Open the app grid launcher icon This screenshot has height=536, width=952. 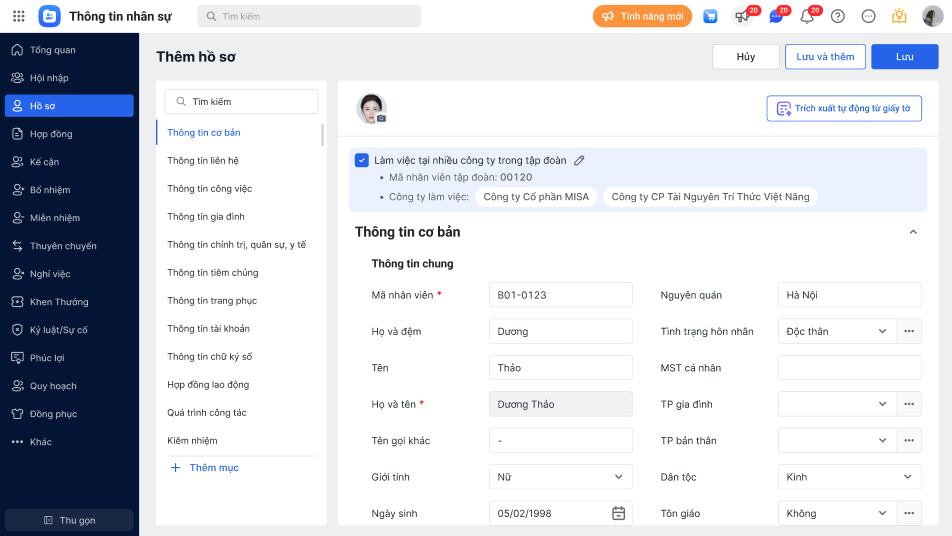click(19, 16)
